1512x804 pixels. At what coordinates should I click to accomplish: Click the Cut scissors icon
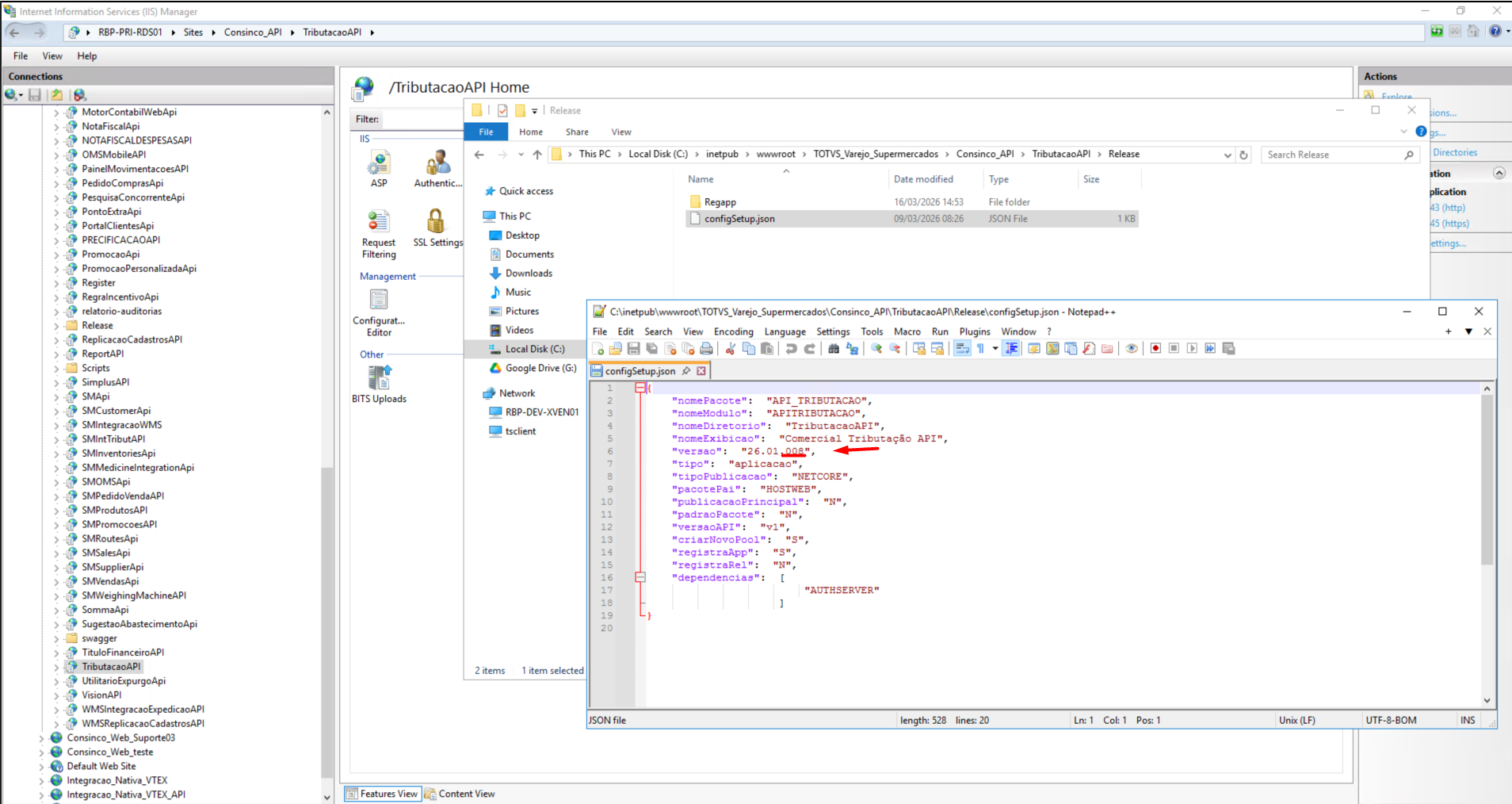tap(731, 349)
